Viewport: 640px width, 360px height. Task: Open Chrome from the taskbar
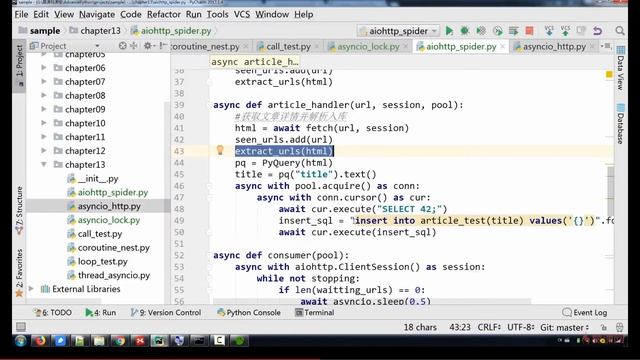tap(120, 340)
